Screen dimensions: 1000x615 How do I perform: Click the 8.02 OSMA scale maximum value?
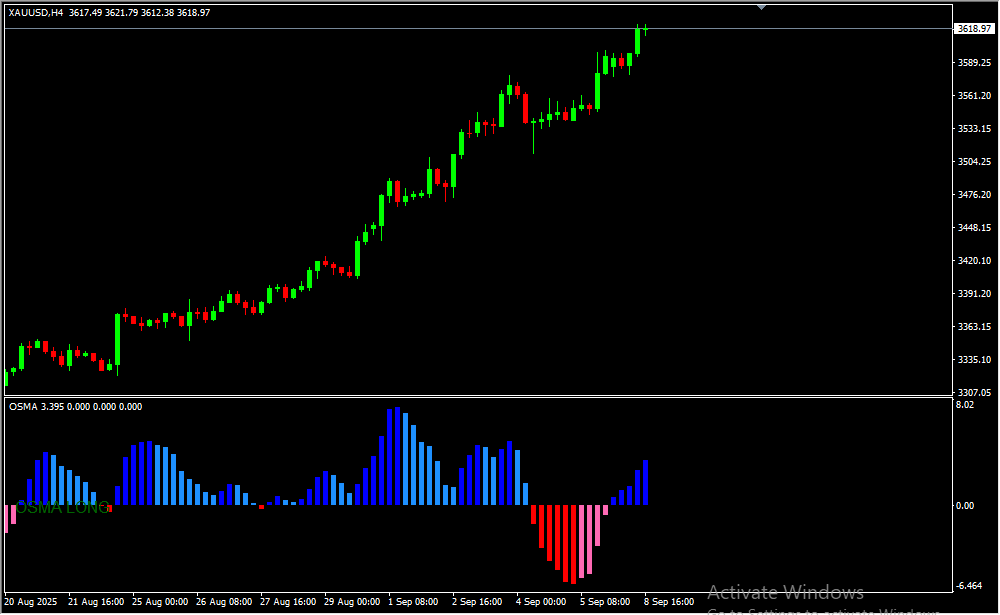965,405
